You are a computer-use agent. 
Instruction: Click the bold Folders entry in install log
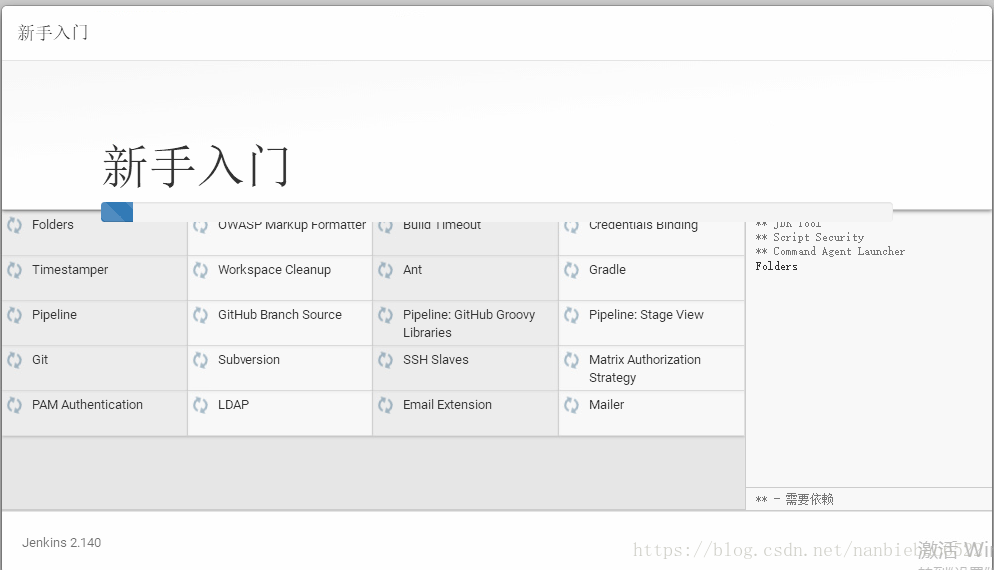point(776,266)
